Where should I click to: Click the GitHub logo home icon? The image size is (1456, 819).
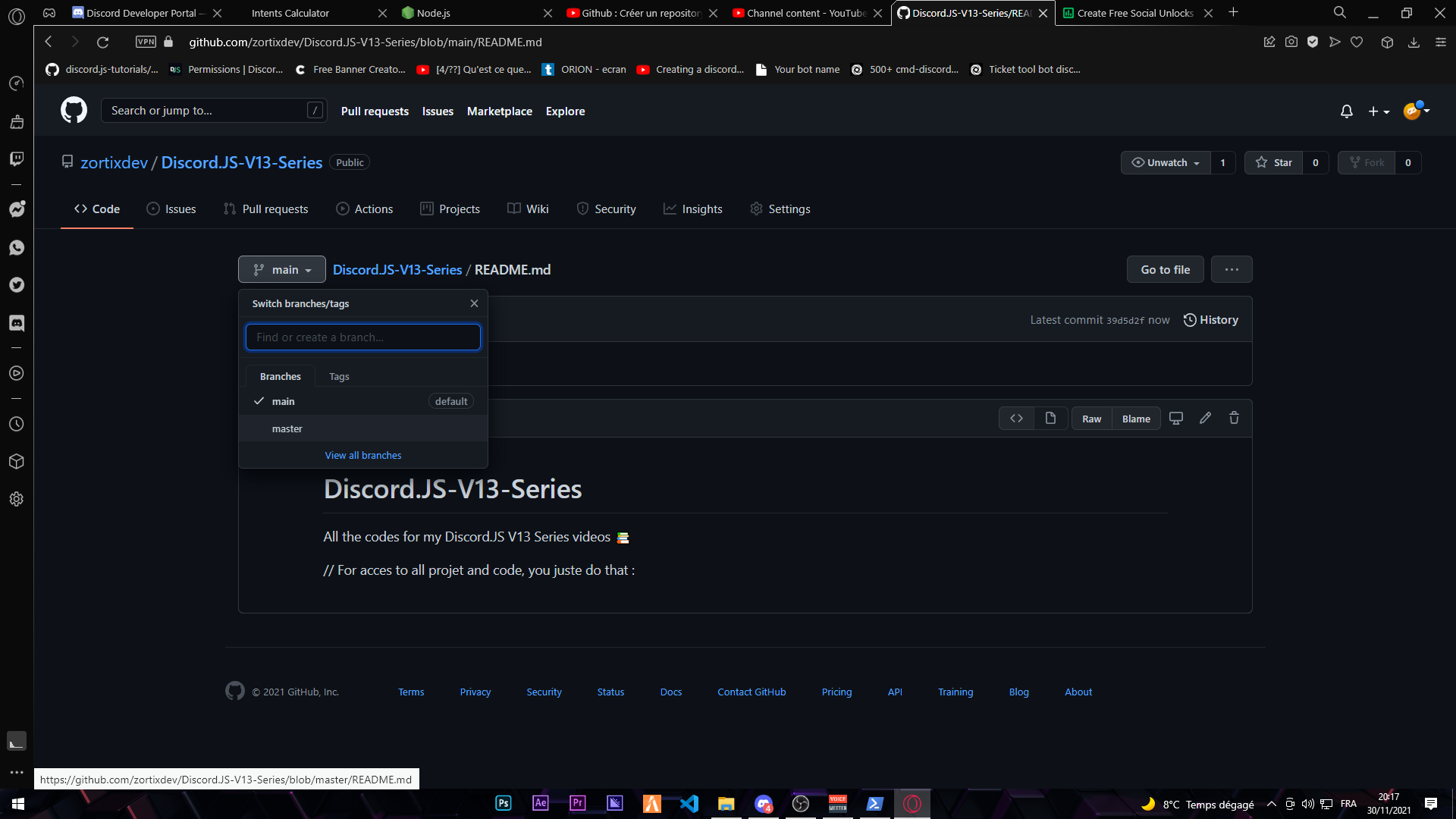pyautogui.click(x=74, y=111)
